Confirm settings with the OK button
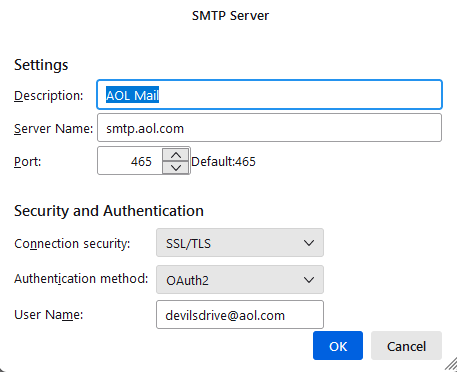Viewport: 457px width, 372px height. pos(338,346)
